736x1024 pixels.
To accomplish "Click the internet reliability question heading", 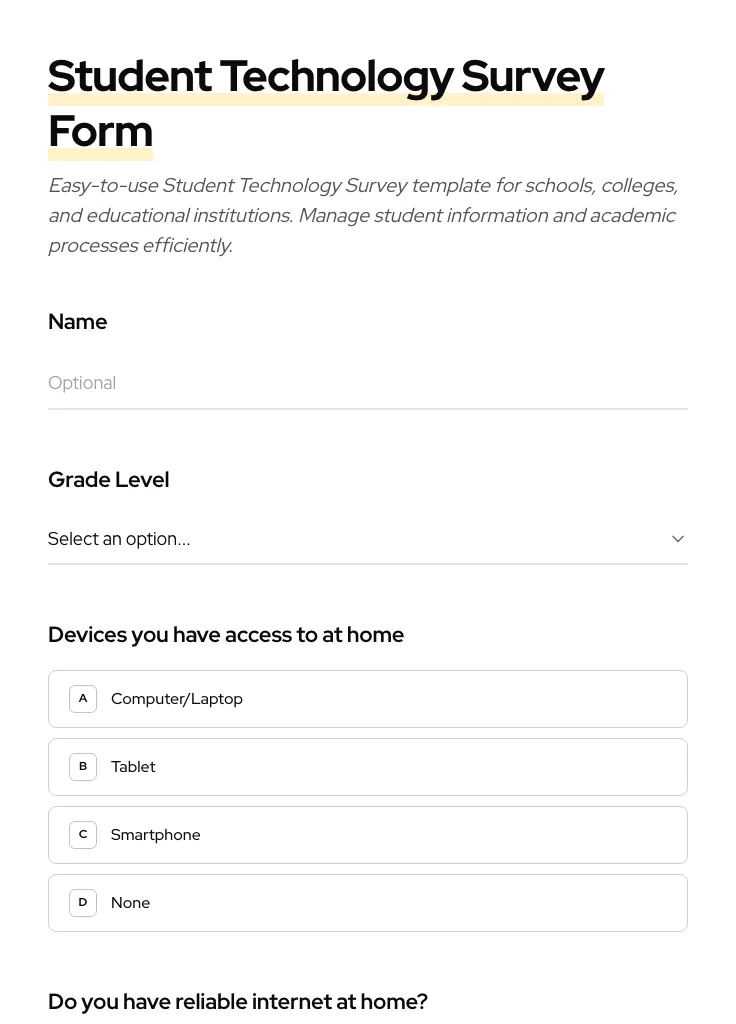I will (238, 1001).
